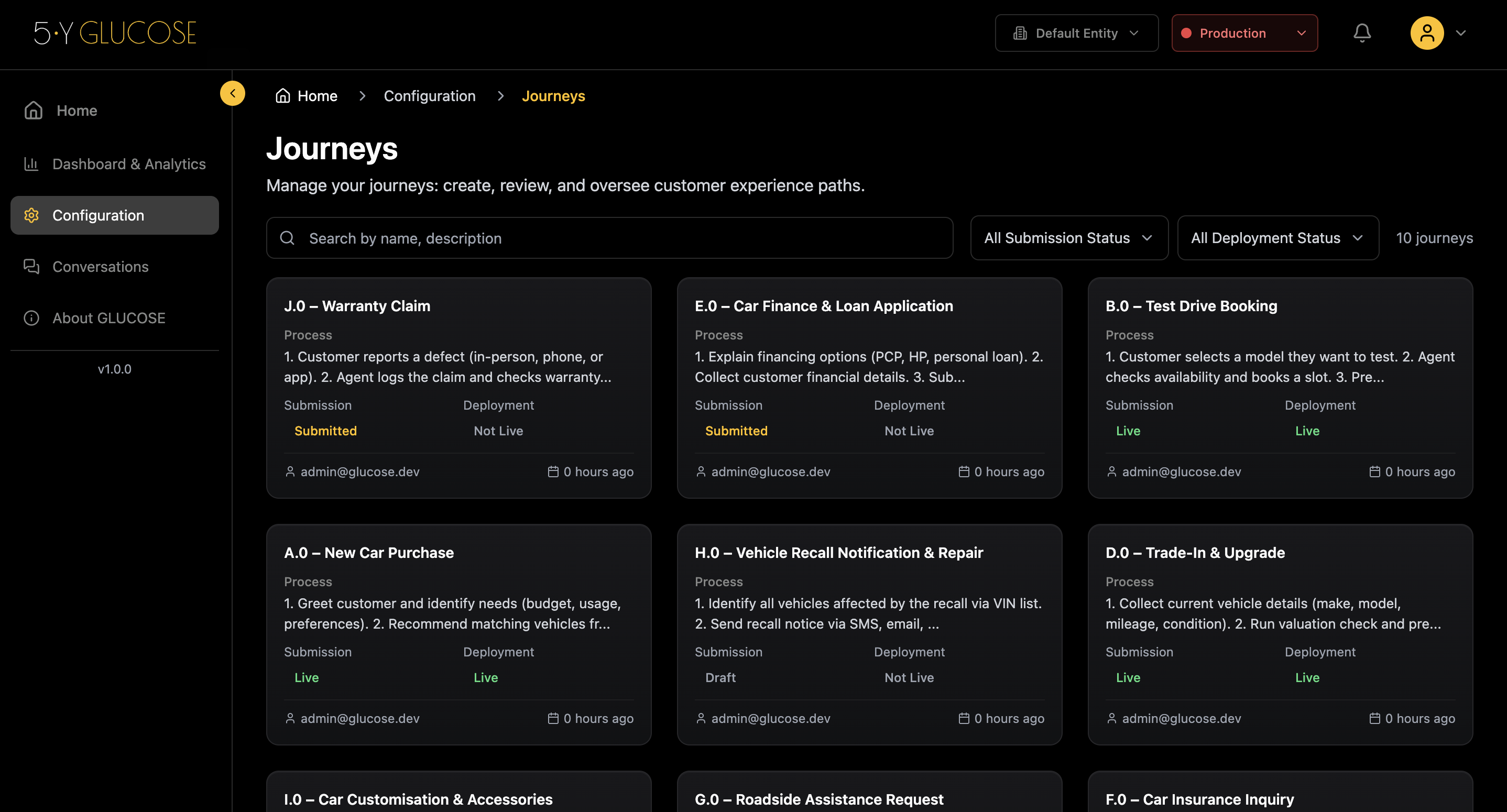Click Configuration breadcrumb link
The image size is (1507, 812).
coord(429,95)
